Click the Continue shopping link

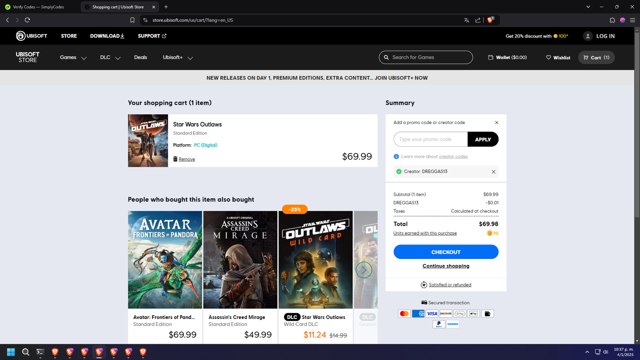click(446, 266)
